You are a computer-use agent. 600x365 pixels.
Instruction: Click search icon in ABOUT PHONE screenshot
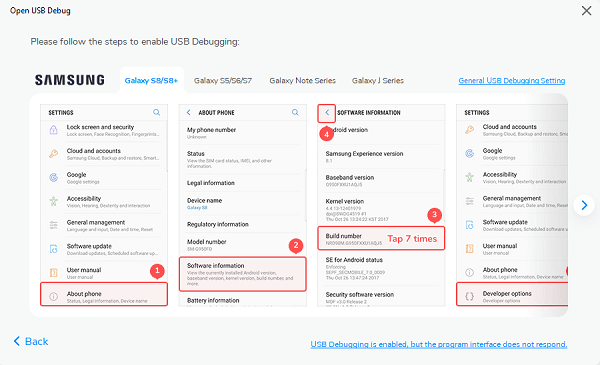295,112
